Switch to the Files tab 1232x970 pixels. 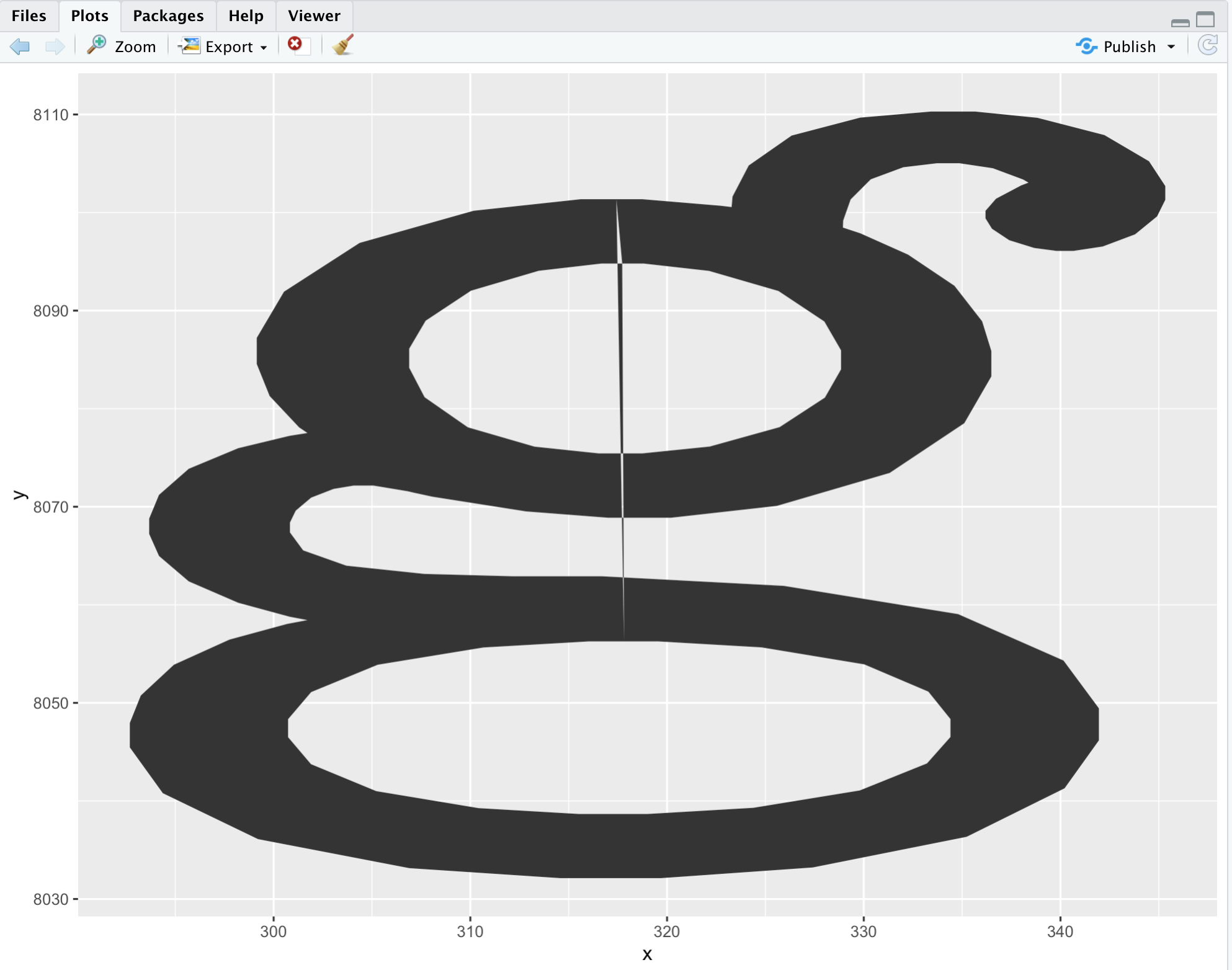(x=29, y=16)
